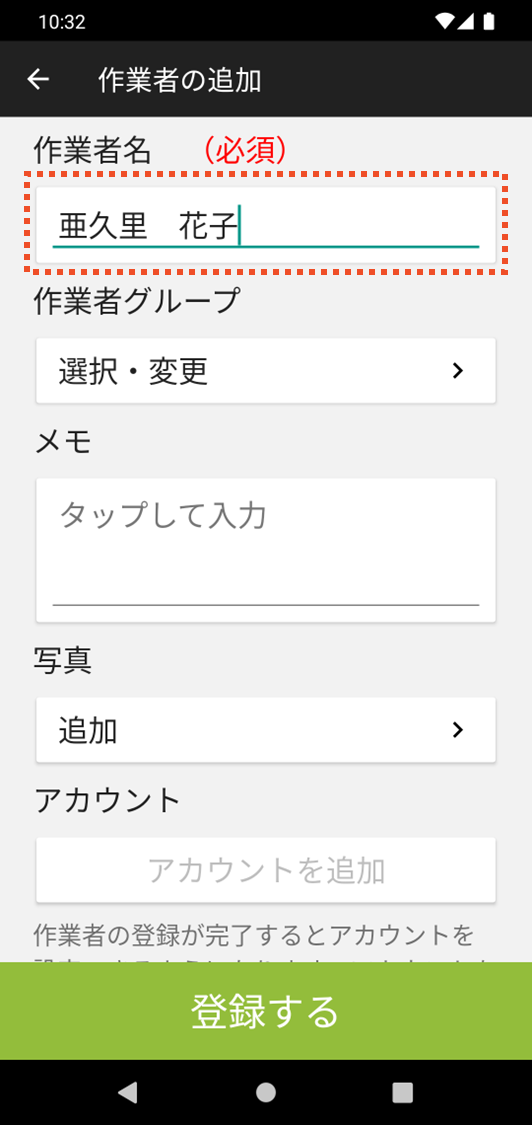
Task: Click the red (必須) label
Action: 245,151
